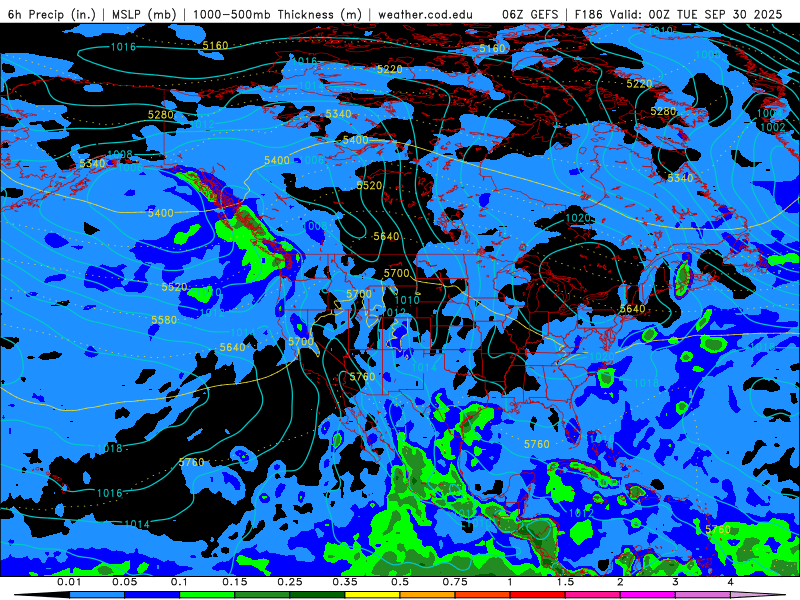Click the '0.01' legend value
Screen dimensions: 800x600
pyautogui.click(x=69, y=582)
